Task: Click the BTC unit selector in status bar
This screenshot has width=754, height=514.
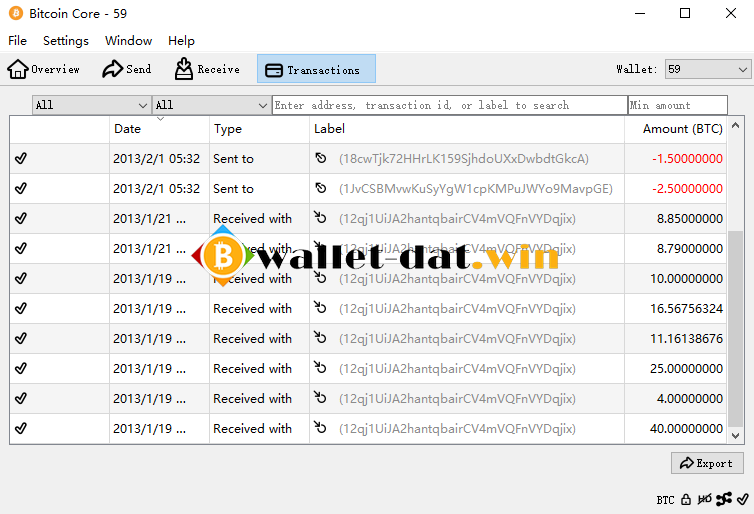Action: pos(666,500)
